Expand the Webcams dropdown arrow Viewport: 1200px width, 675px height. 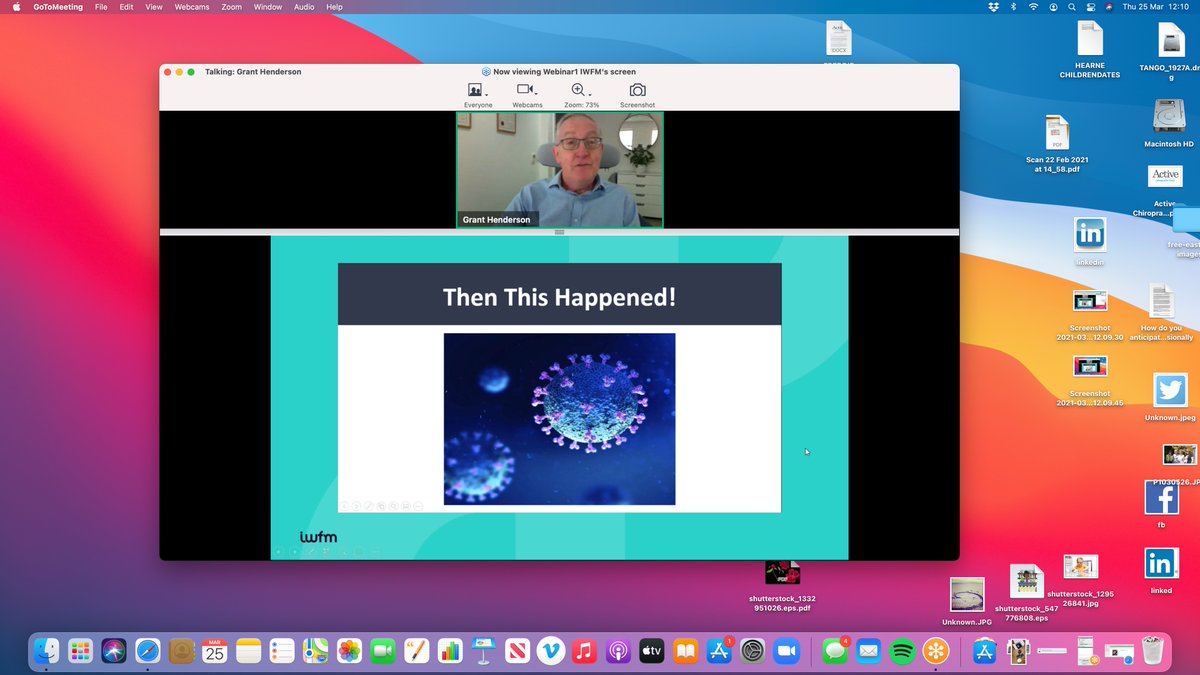536,94
